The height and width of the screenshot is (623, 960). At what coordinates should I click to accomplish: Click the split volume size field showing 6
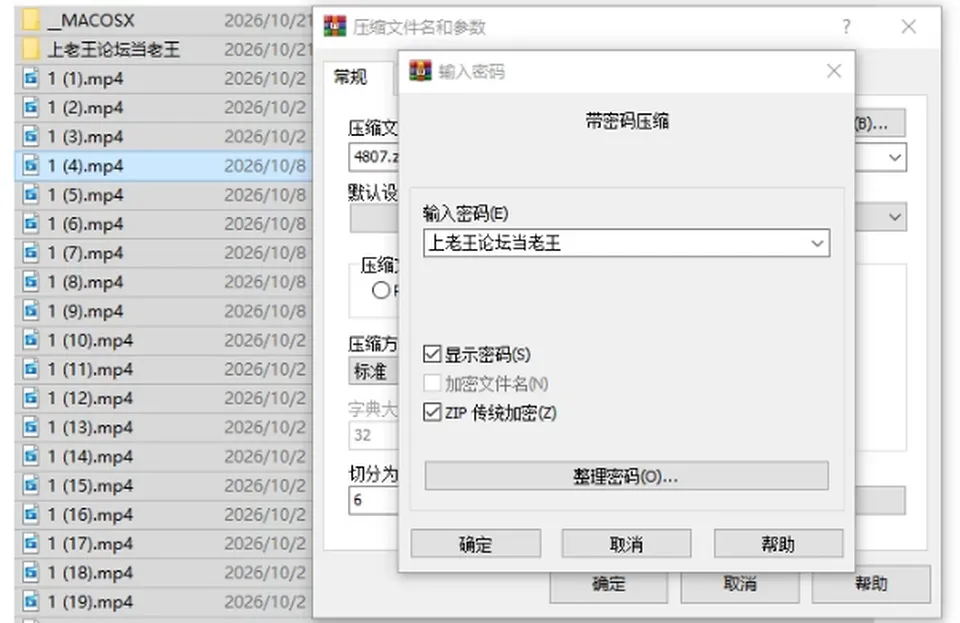click(x=373, y=500)
